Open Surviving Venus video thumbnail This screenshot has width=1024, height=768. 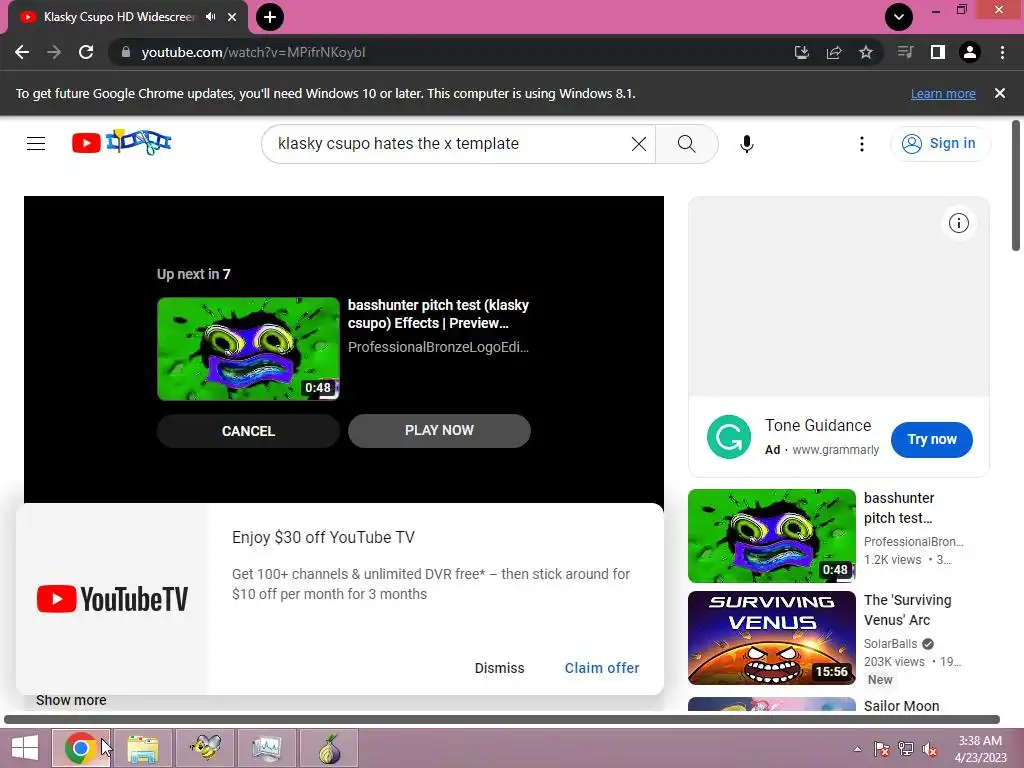click(772, 638)
